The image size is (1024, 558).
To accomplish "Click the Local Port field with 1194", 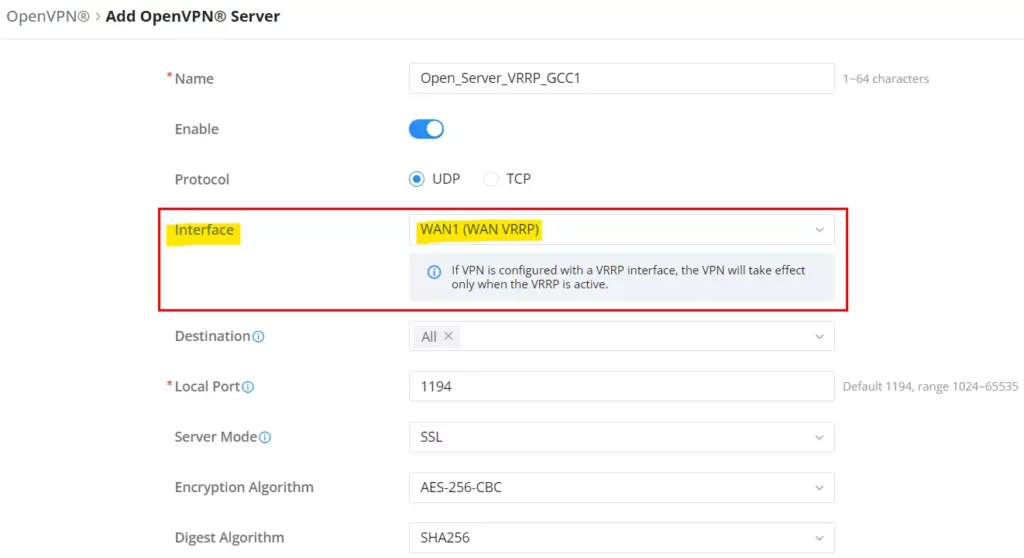I will point(621,386).
